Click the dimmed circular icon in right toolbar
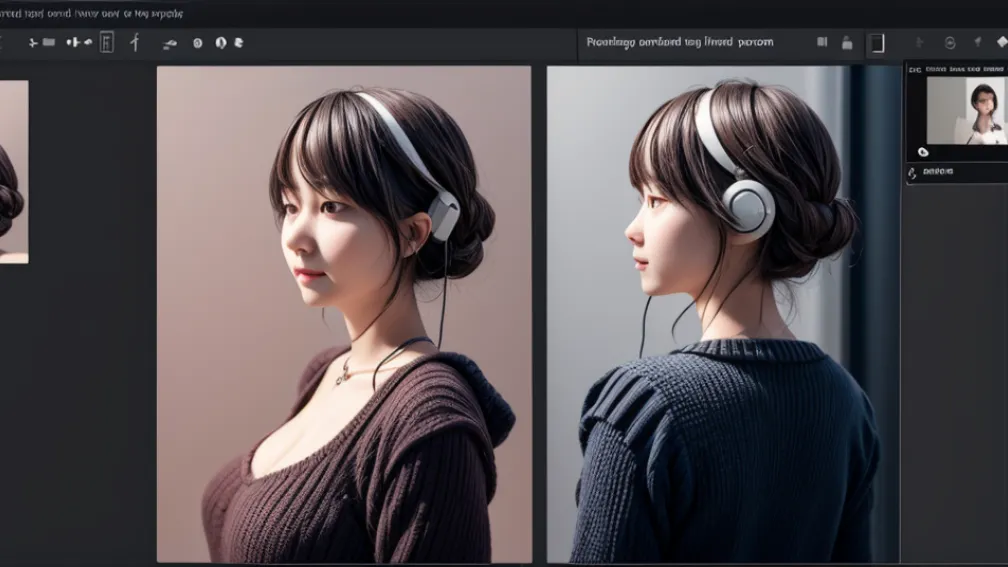Viewport: 1008px width, 567px height. coord(950,43)
